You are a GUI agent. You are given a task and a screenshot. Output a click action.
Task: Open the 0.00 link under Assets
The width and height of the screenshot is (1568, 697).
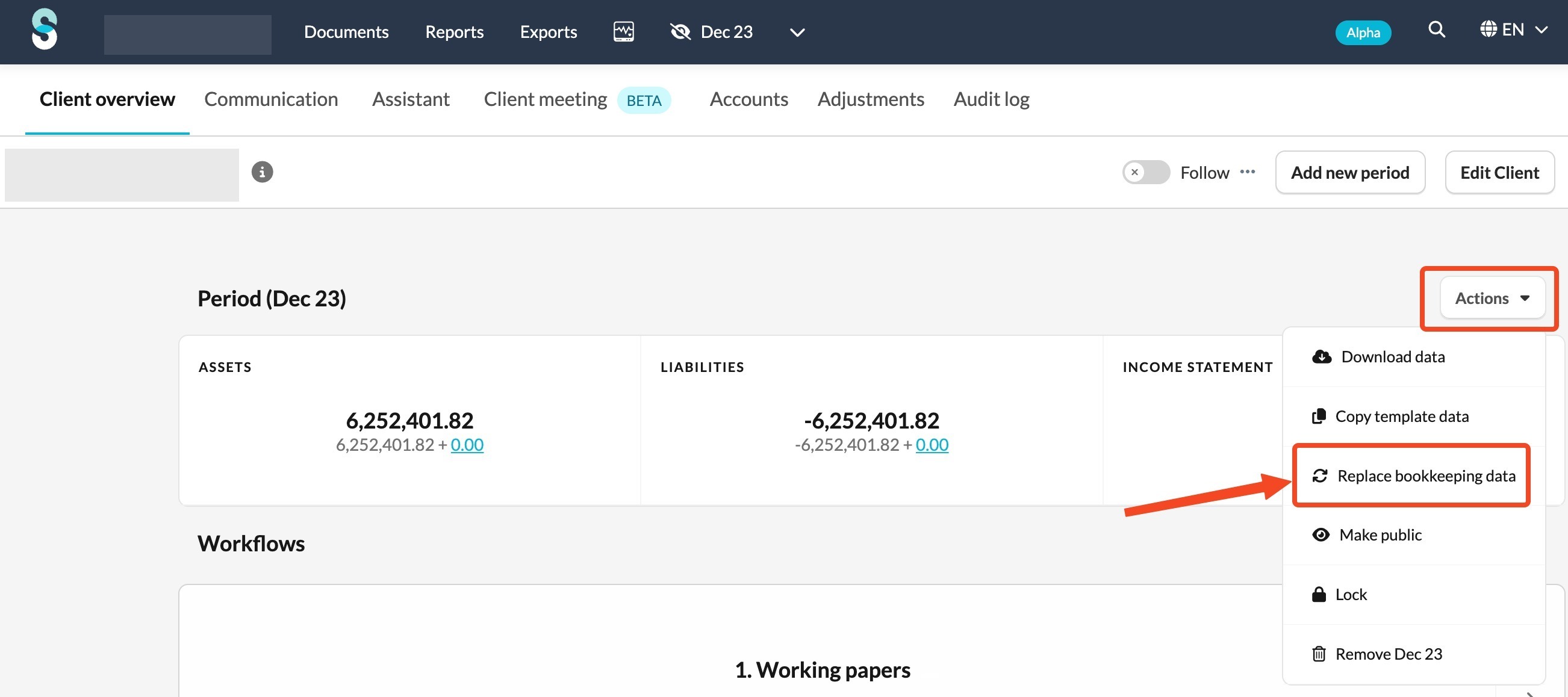click(x=467, y=445)
